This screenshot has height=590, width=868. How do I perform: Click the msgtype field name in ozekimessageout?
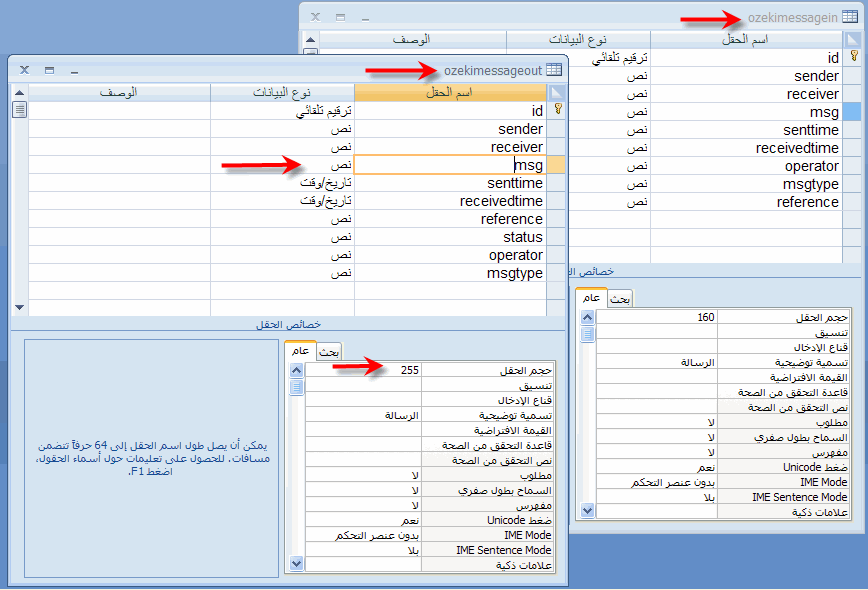pos(514,273)
